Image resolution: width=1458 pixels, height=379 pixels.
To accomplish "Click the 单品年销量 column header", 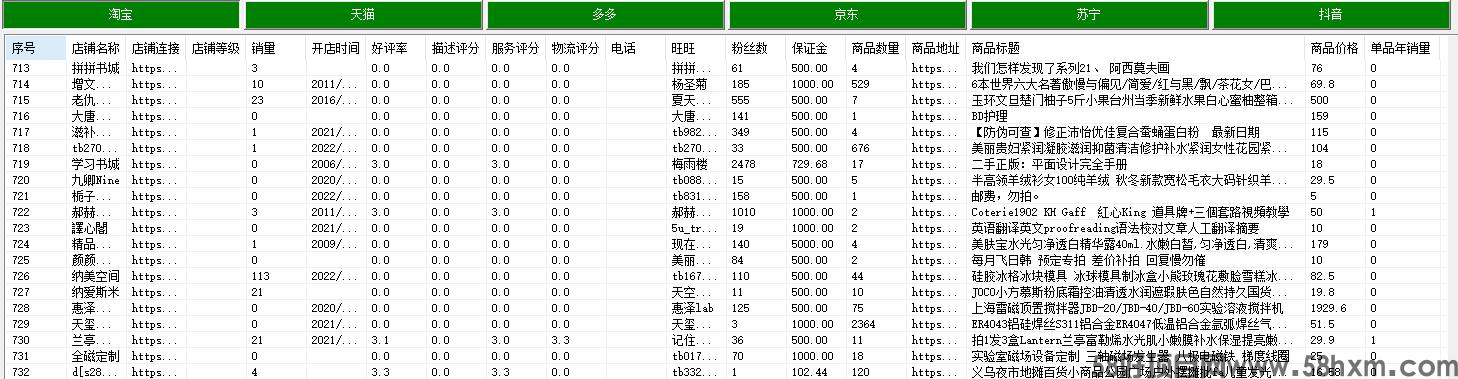I will pos(1401,48).
